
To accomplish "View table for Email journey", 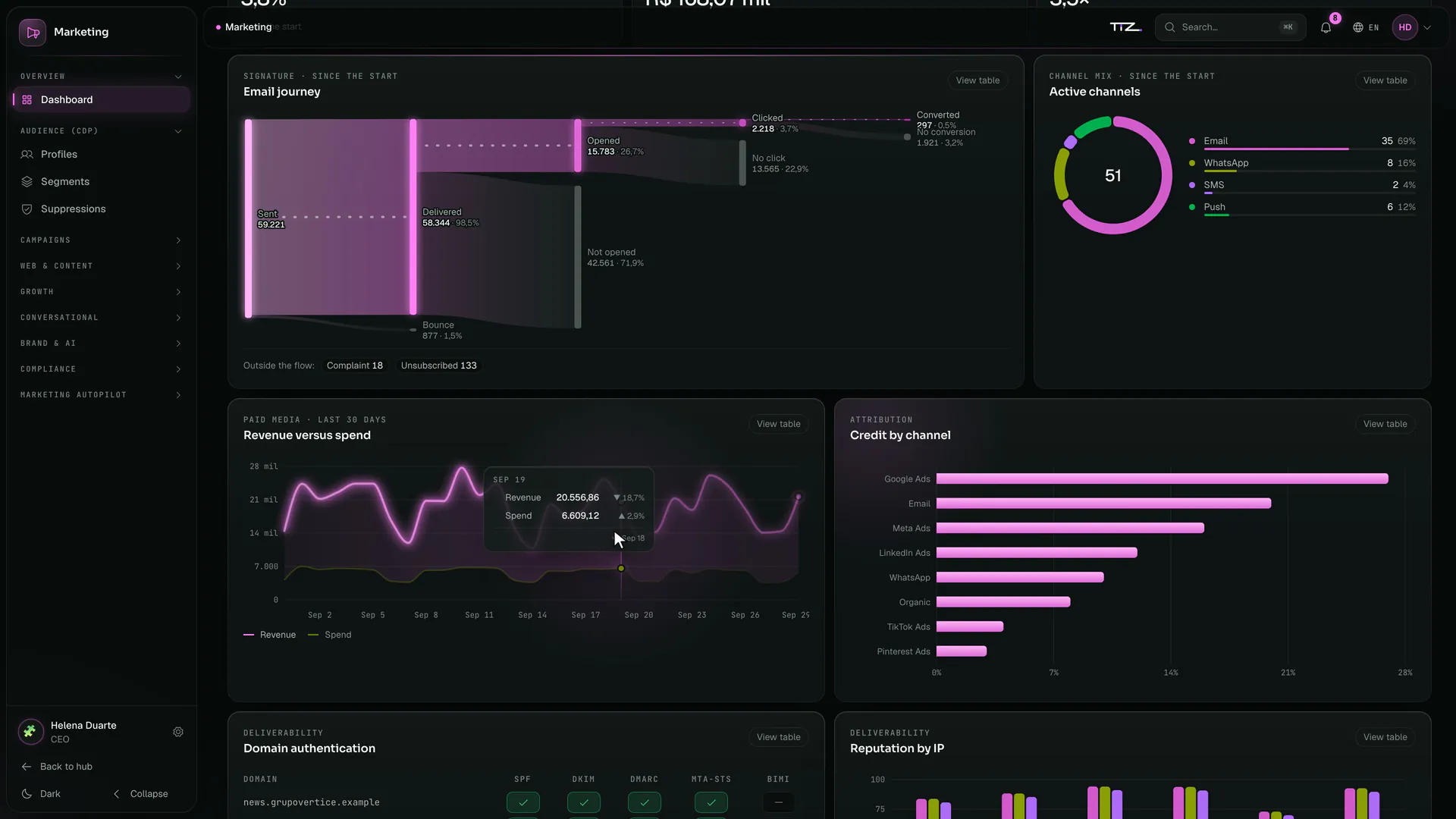I will pos(977,80).
